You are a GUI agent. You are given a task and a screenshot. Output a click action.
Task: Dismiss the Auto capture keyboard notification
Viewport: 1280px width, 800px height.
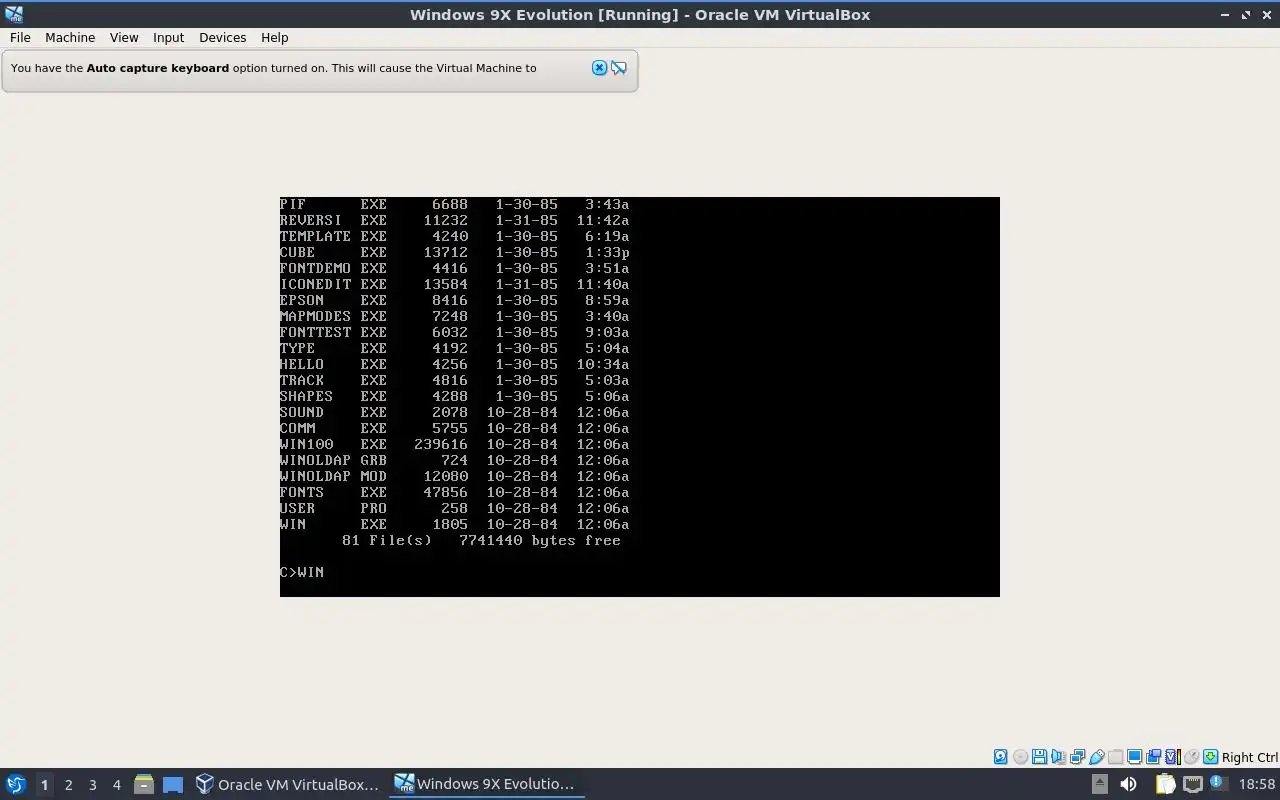(x=599, y=68)
